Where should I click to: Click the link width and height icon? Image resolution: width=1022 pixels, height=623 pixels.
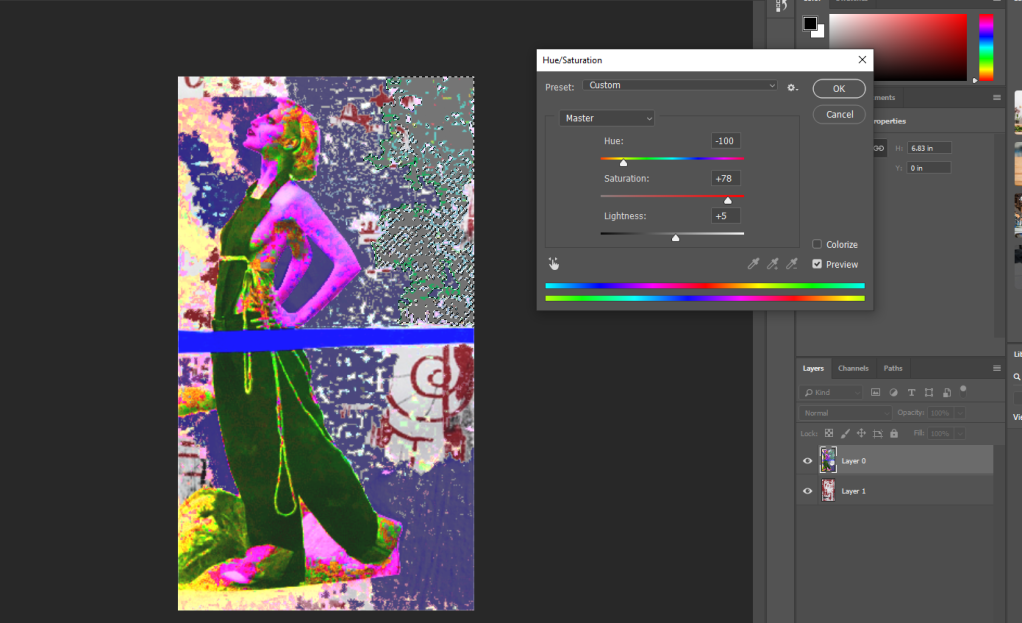879,148
